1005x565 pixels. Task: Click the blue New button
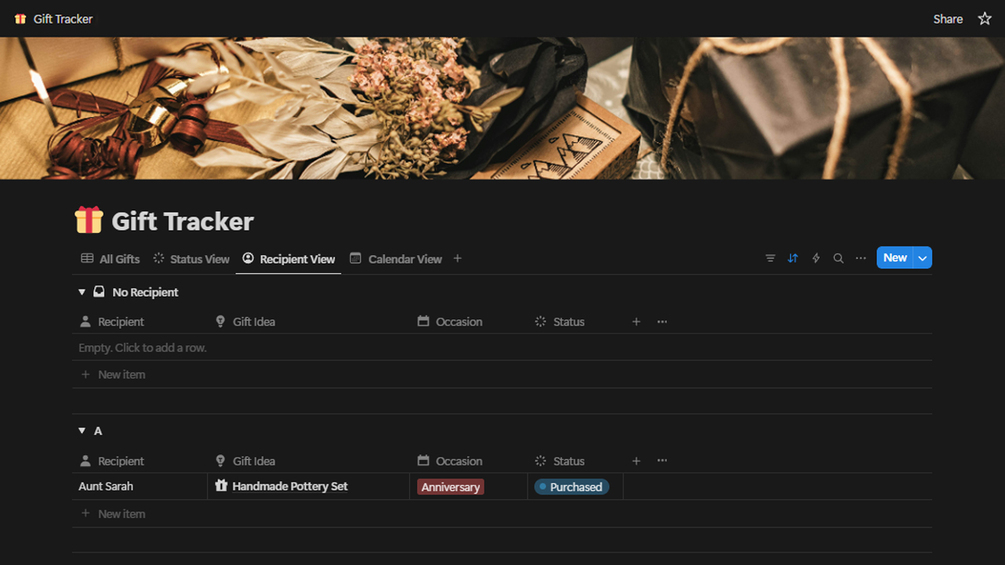(x=895, y=258)
